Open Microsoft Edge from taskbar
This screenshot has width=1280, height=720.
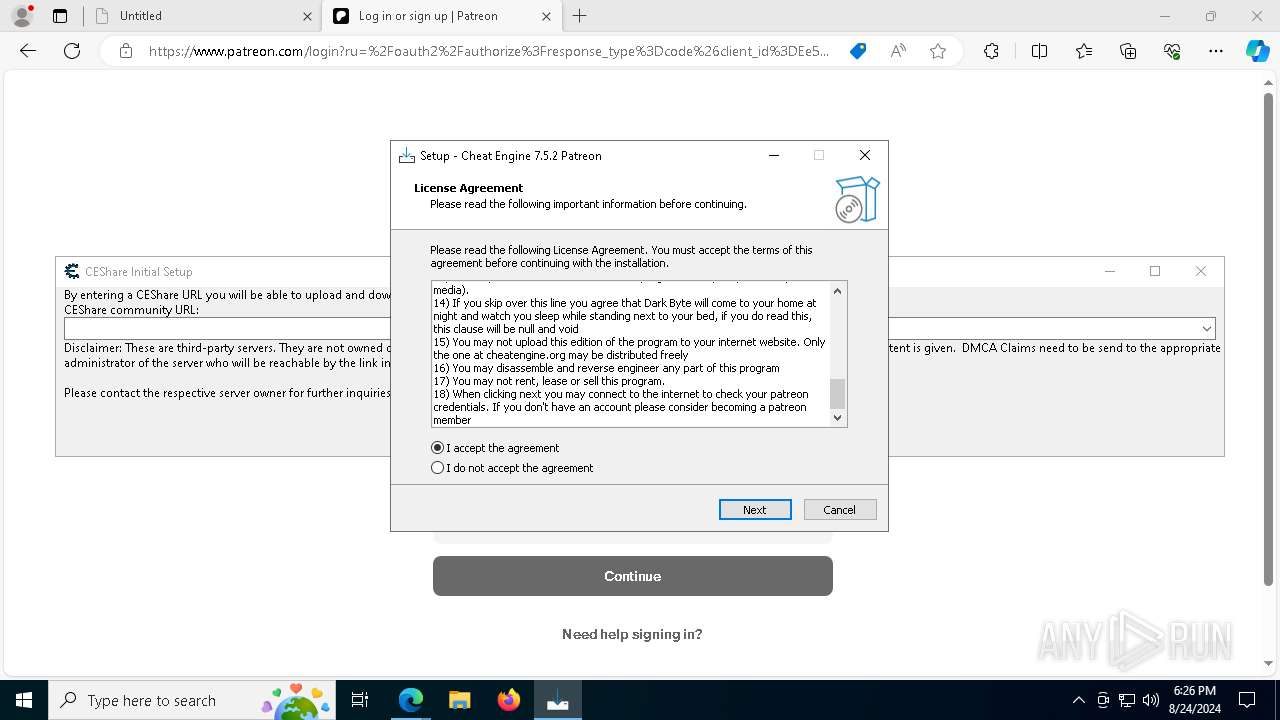click(411, 700)
